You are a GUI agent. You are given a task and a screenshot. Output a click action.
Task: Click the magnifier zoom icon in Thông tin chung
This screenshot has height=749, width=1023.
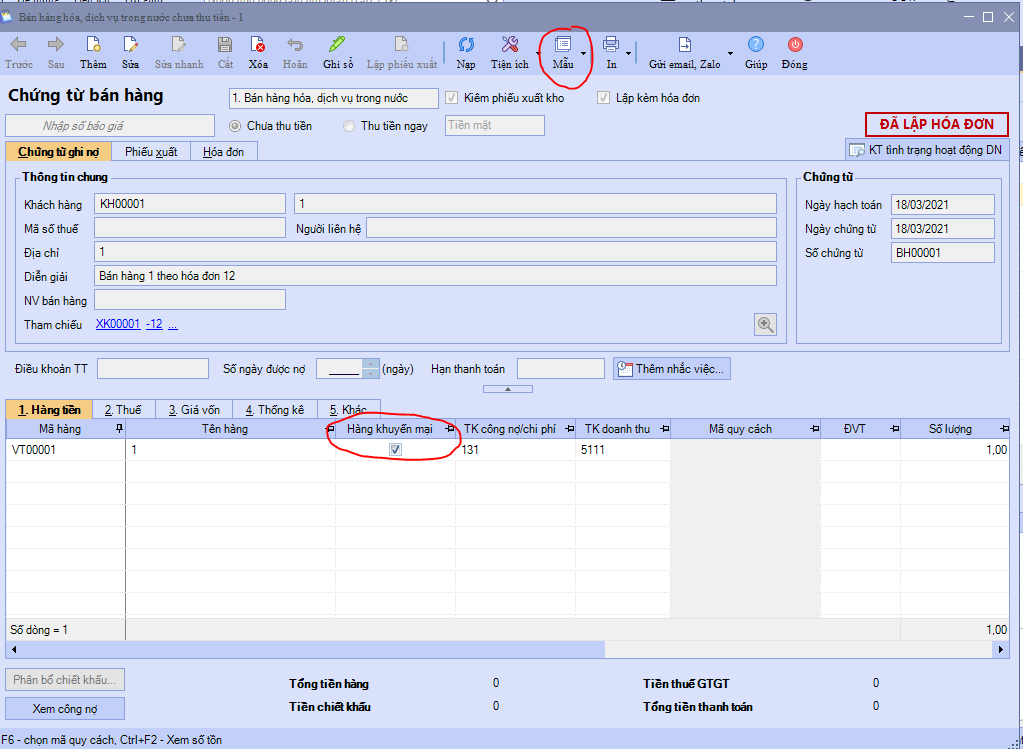765,324
